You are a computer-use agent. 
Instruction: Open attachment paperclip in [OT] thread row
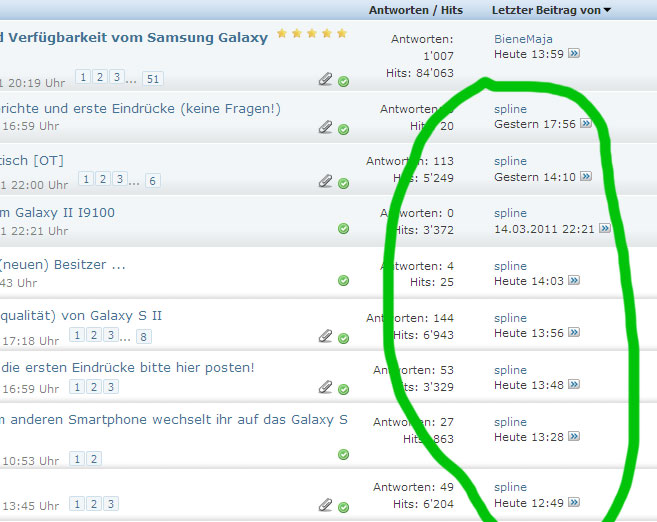pyautogui.click(x=325, y=181)
